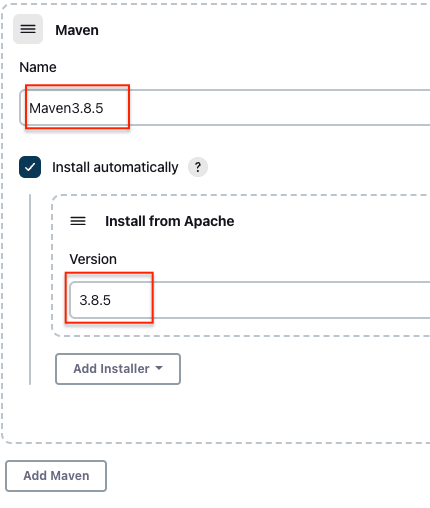Open the Version 3.8.5 dropdown
Image resolution: width=430 pixels, height=508 pixels.
coord(250,300)
